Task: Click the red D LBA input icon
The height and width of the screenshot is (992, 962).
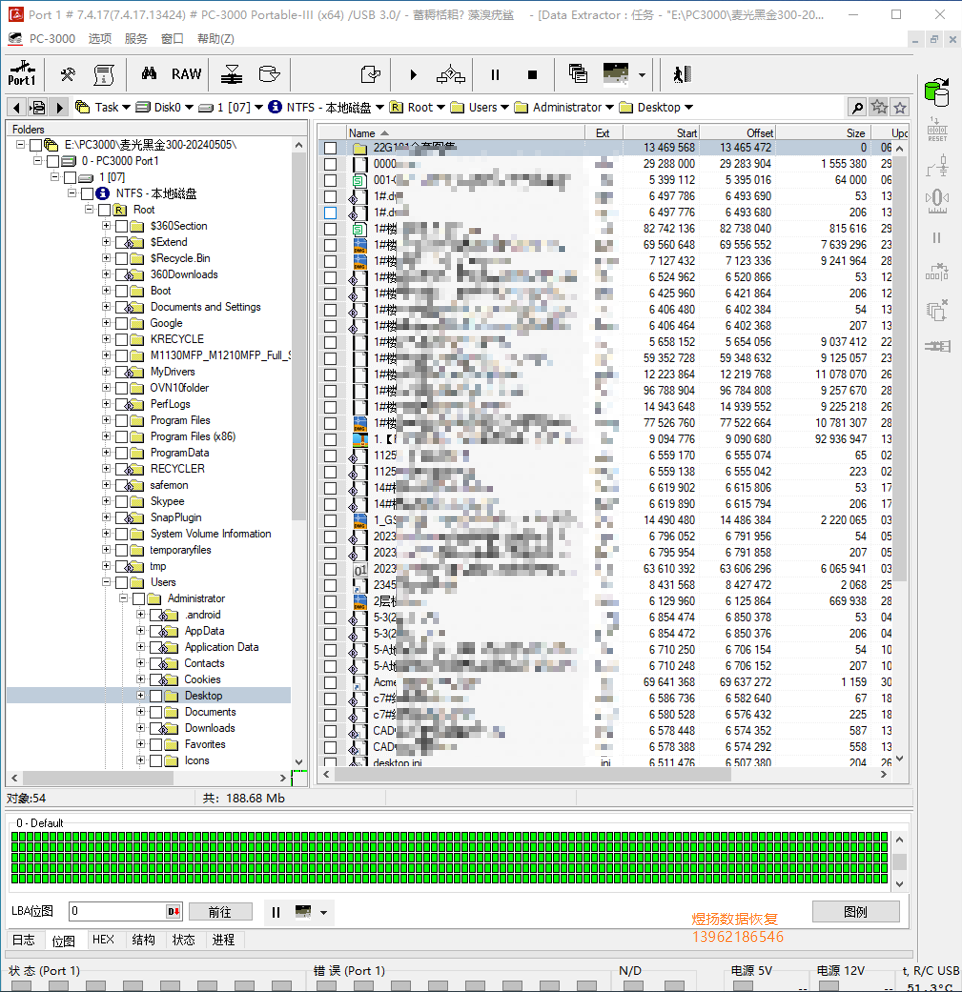Action: pos(173,912)
